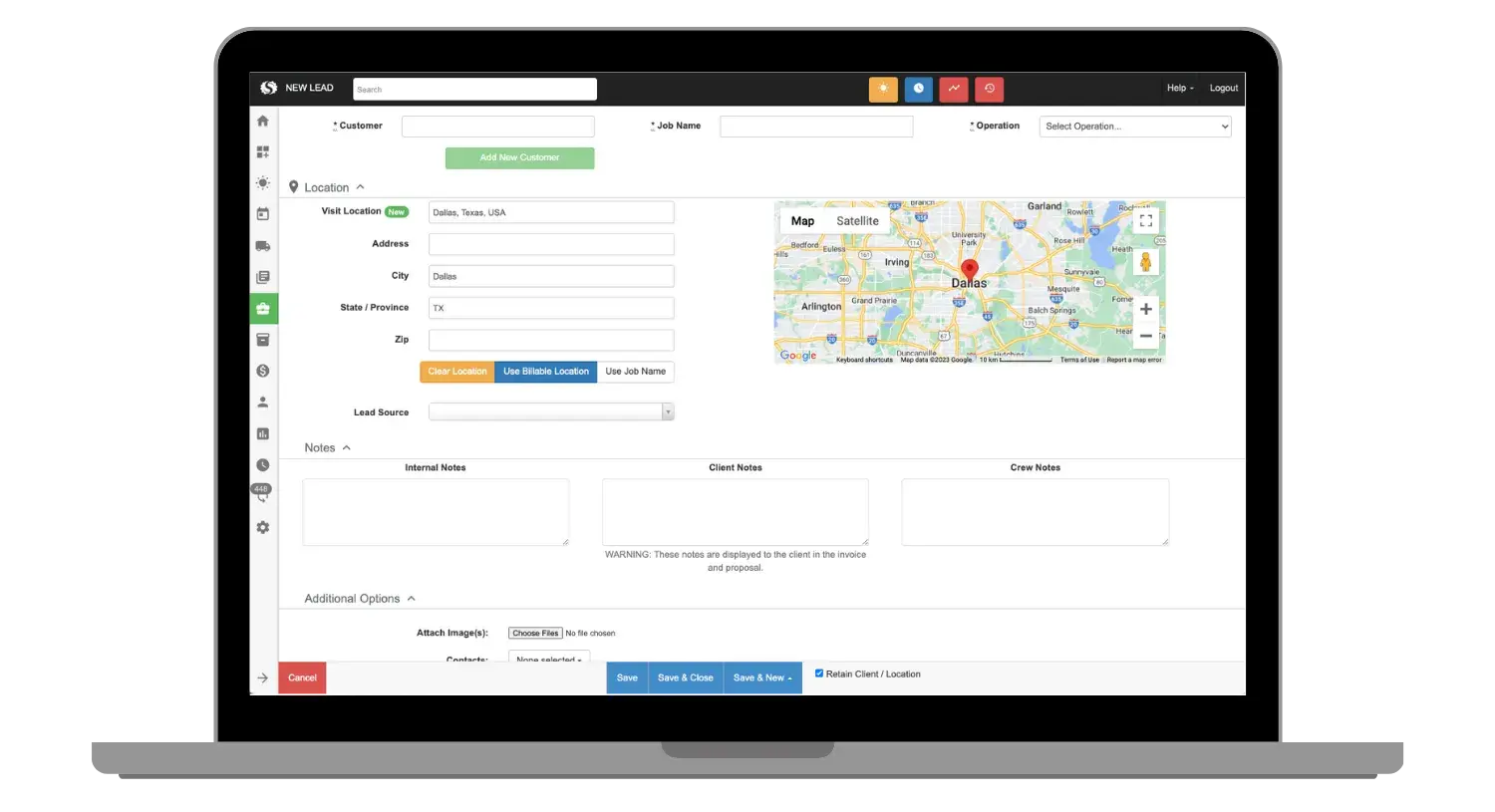Viewport: 1495px width, 812px height.
Task: Open chat via the icon with 448 badge
Action: click(x=262, y=491)
